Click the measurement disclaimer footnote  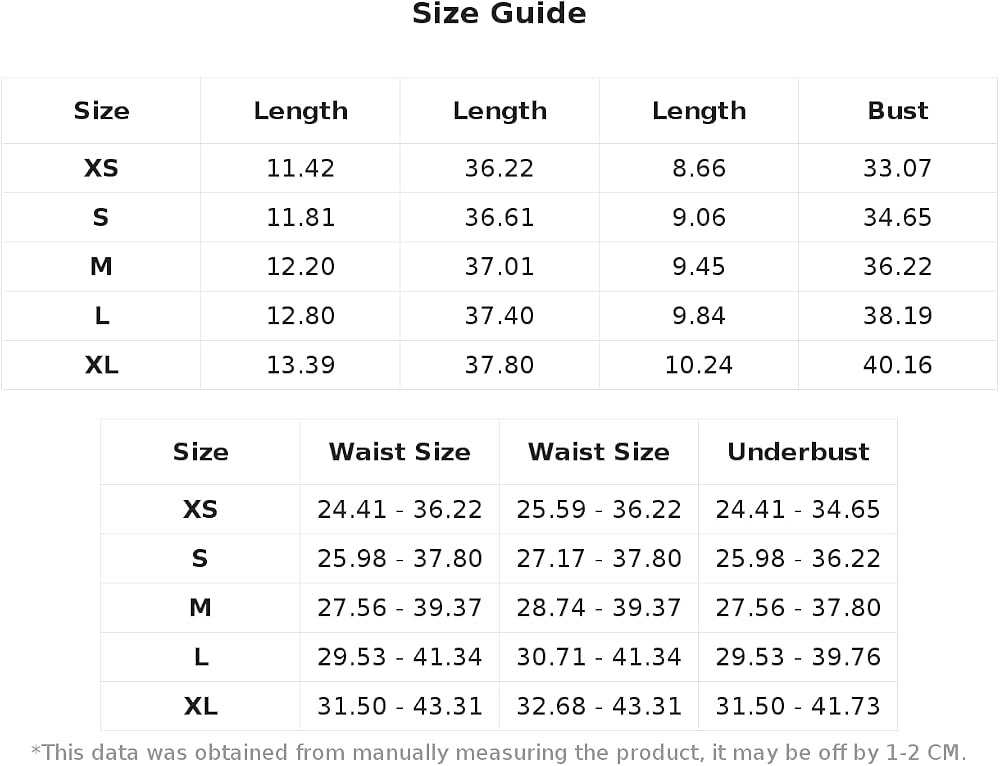(499, 753)
